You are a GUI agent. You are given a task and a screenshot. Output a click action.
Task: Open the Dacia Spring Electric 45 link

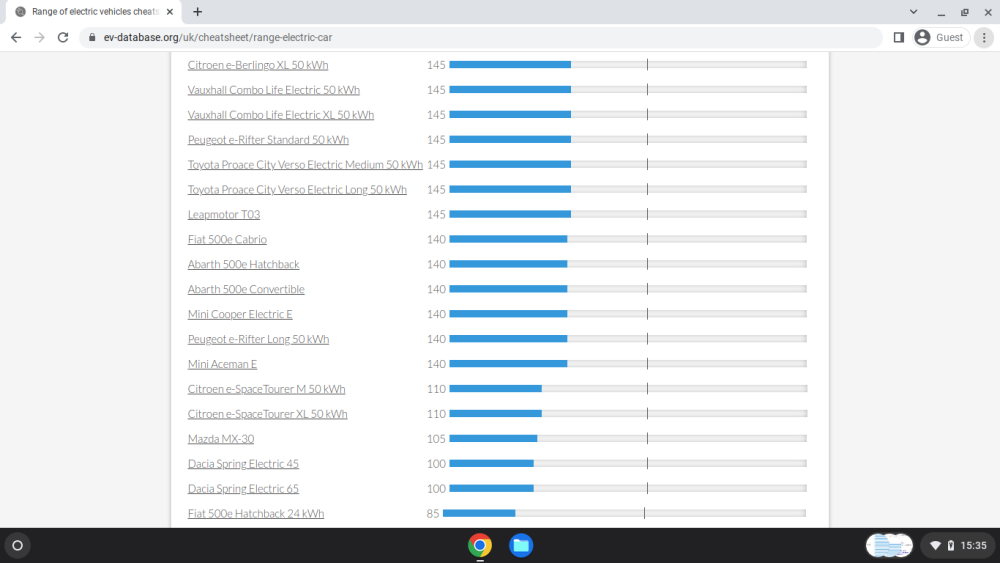pyautogui.click(x=243, y=464)
